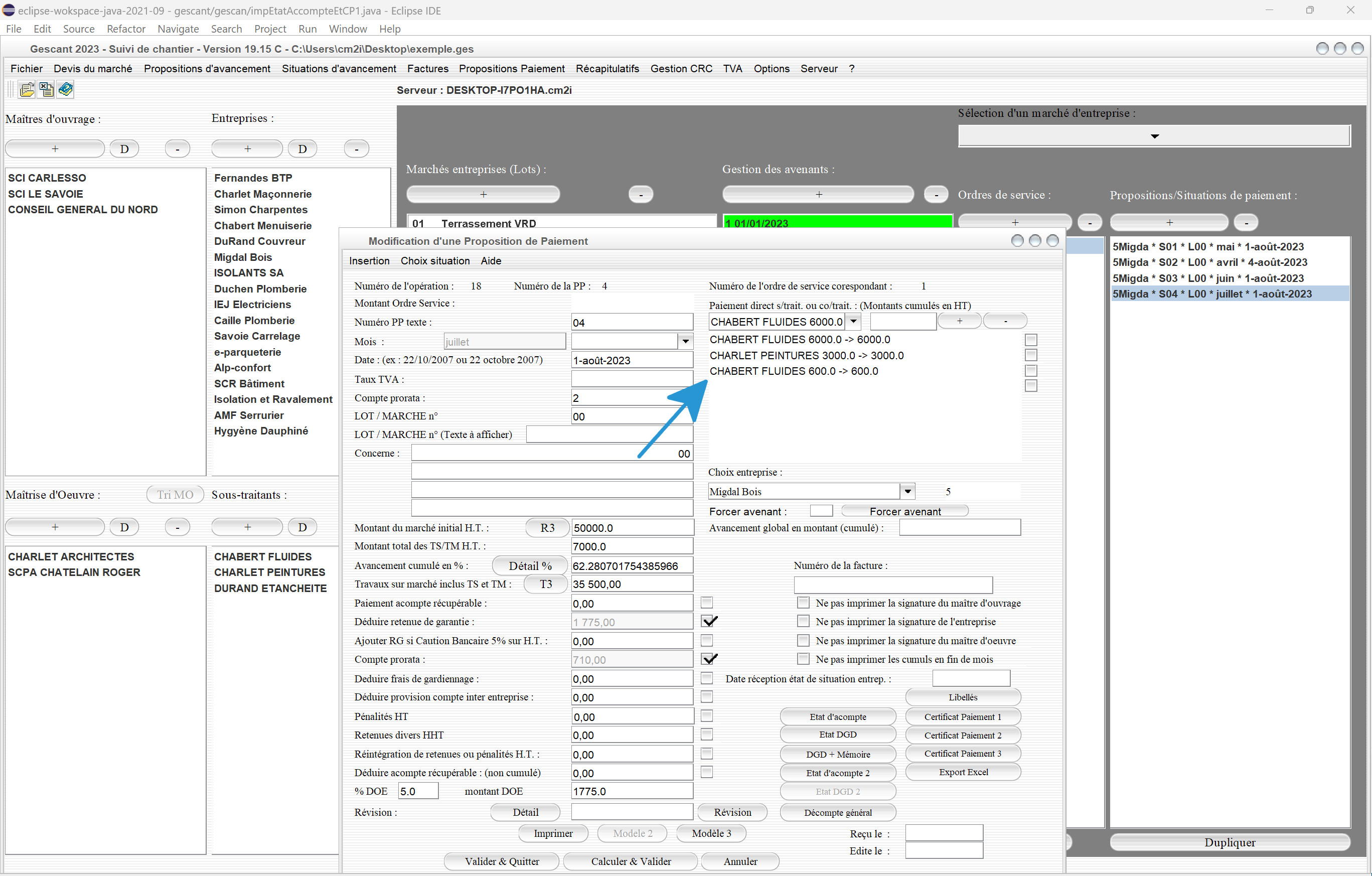The width and height of the screenshot is (1372, 876).
Task: Click + button under Ordres de service
Action: point(1015,222)
